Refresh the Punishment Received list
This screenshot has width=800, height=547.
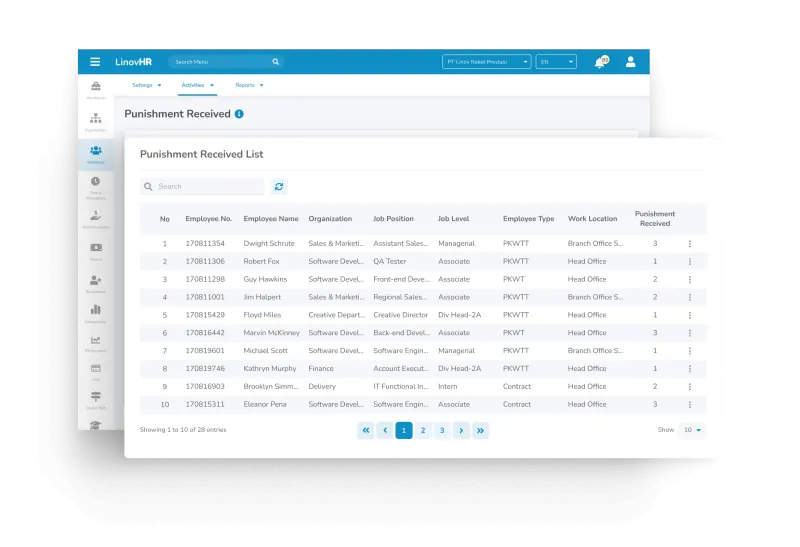[279, 186]
